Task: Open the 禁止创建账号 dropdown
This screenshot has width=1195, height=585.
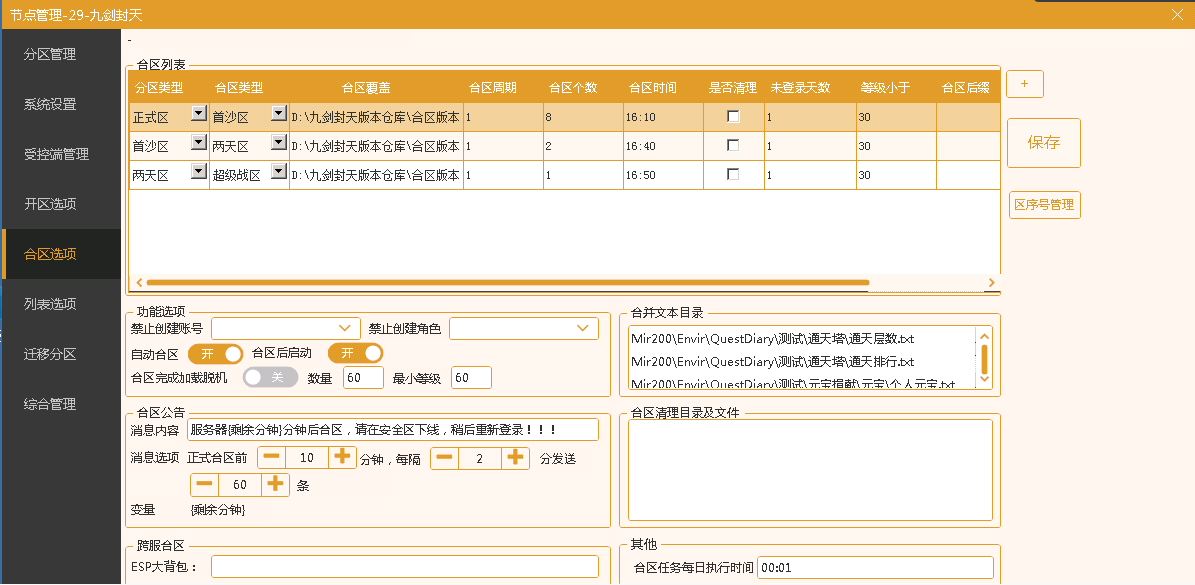Action: coord(286,328)
